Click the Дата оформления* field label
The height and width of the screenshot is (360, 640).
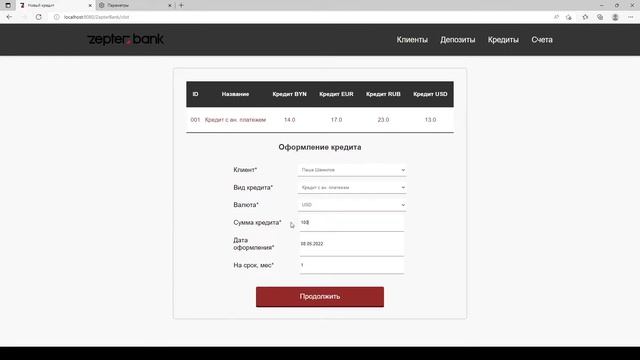pos(253,244)
